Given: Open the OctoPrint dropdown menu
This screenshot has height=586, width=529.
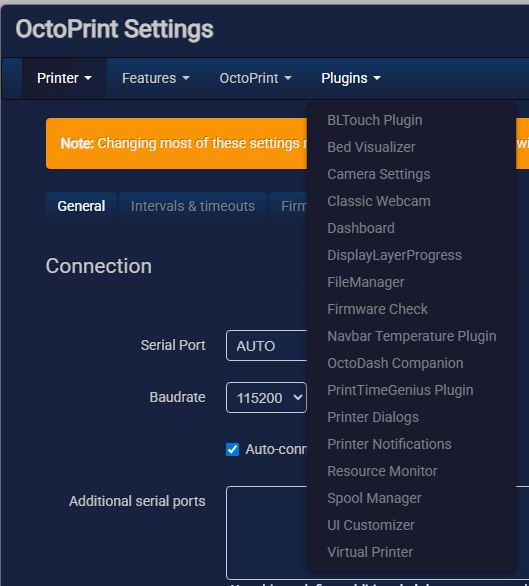Looking at the screenshot, I should pyautogui.click(x=255, y=78).
